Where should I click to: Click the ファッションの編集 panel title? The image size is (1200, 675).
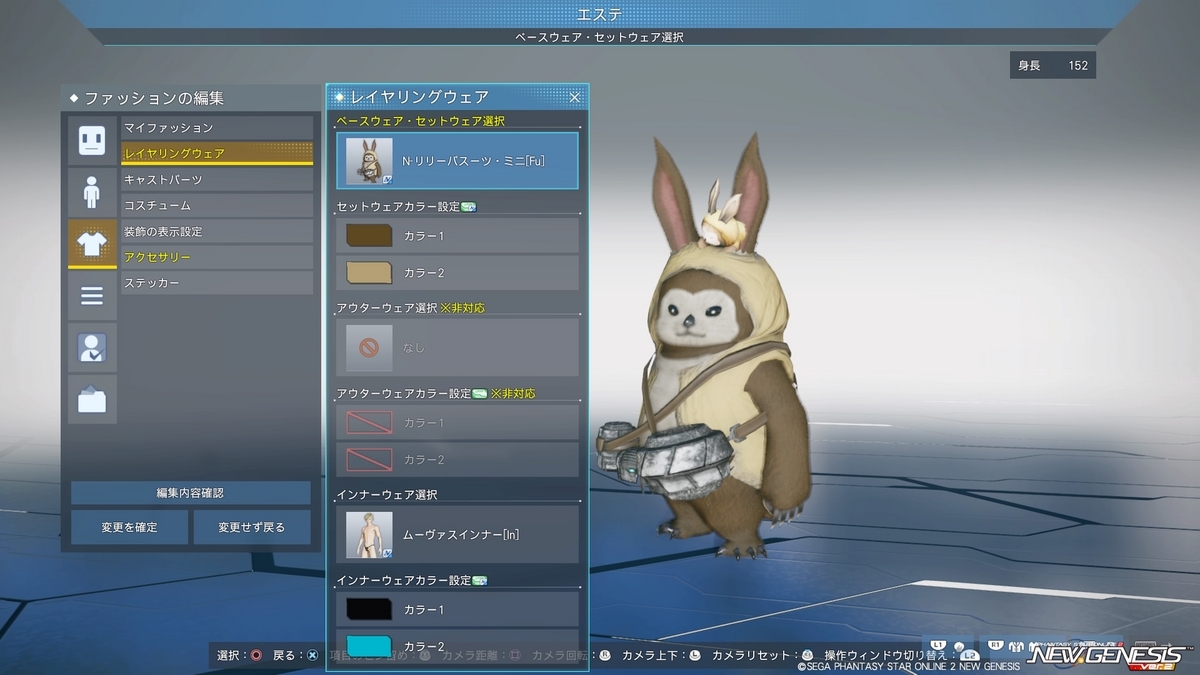pos(154,98)
